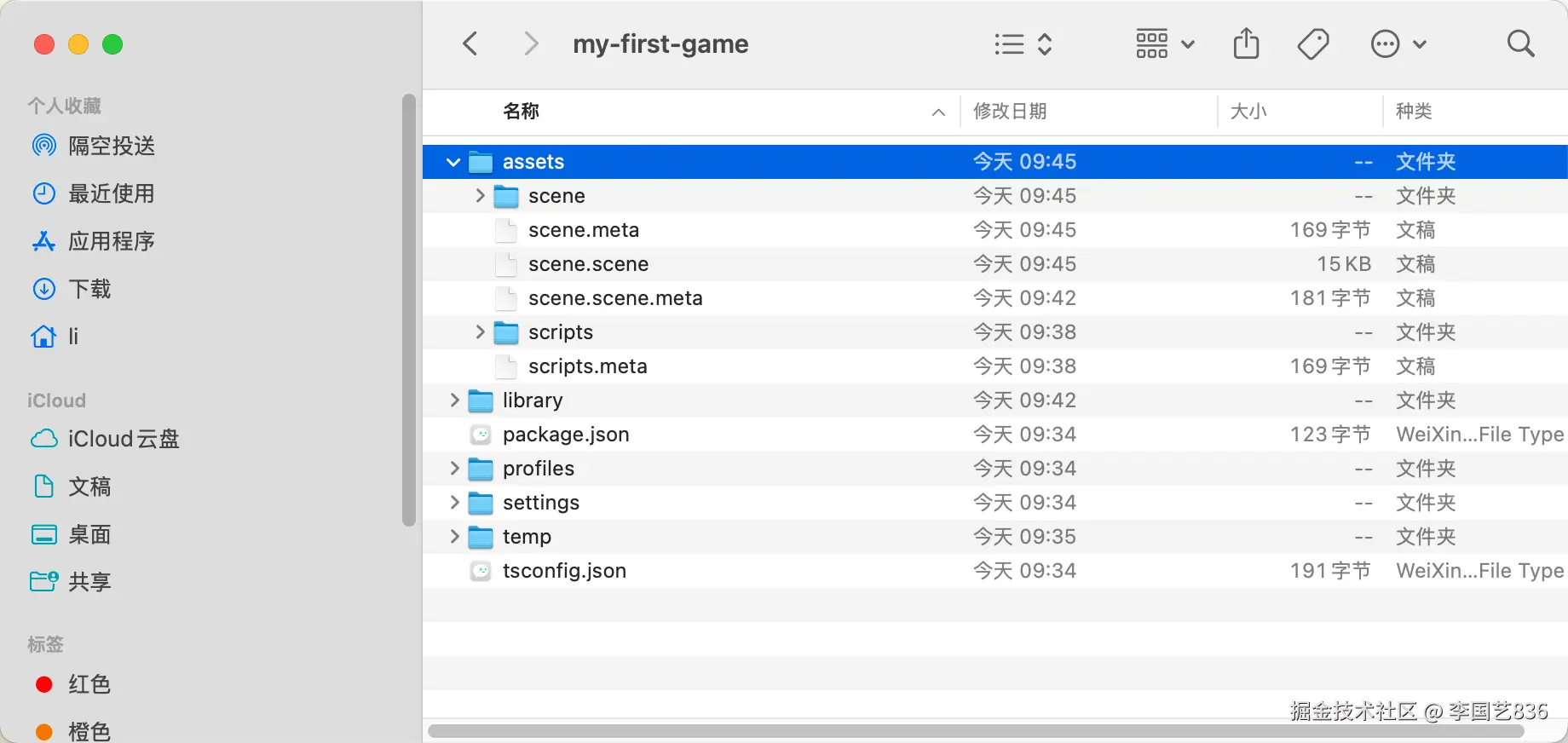Open Applications (应用程序) in sidebar

click(x=94, y=241)
